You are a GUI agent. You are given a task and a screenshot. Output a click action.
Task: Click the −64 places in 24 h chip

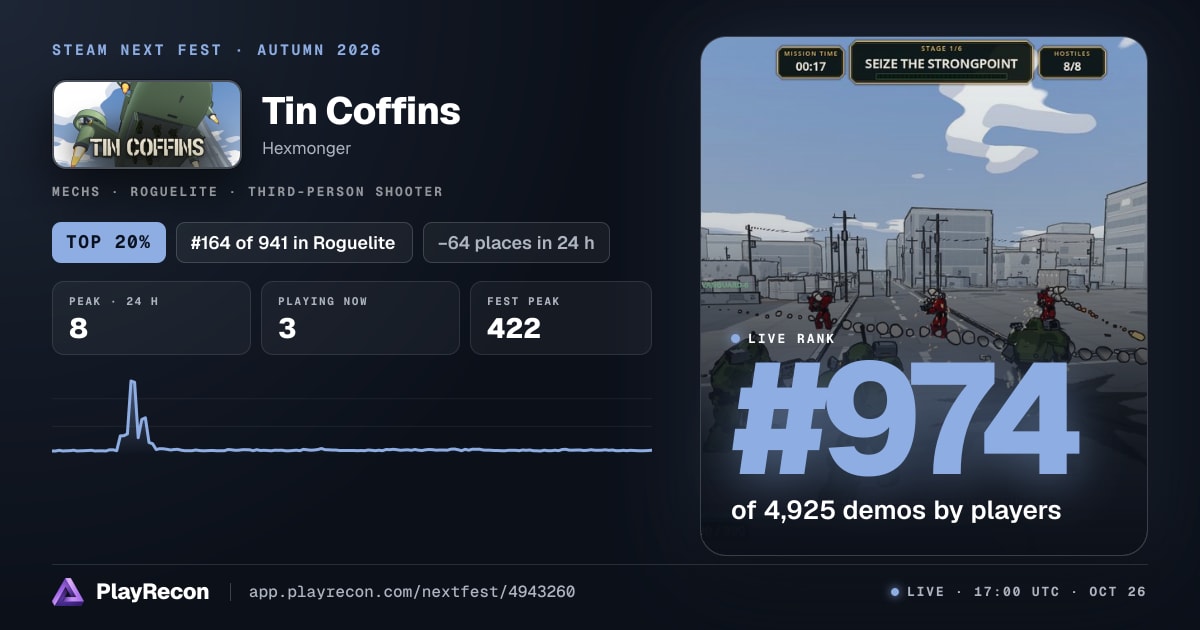pos(516,242)
